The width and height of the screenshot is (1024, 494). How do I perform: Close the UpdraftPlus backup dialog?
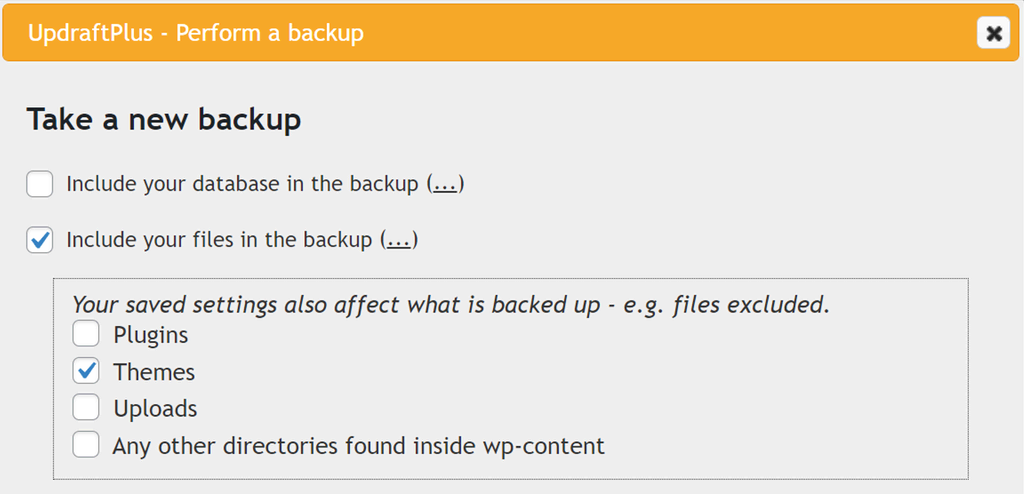tap(993, 34)
